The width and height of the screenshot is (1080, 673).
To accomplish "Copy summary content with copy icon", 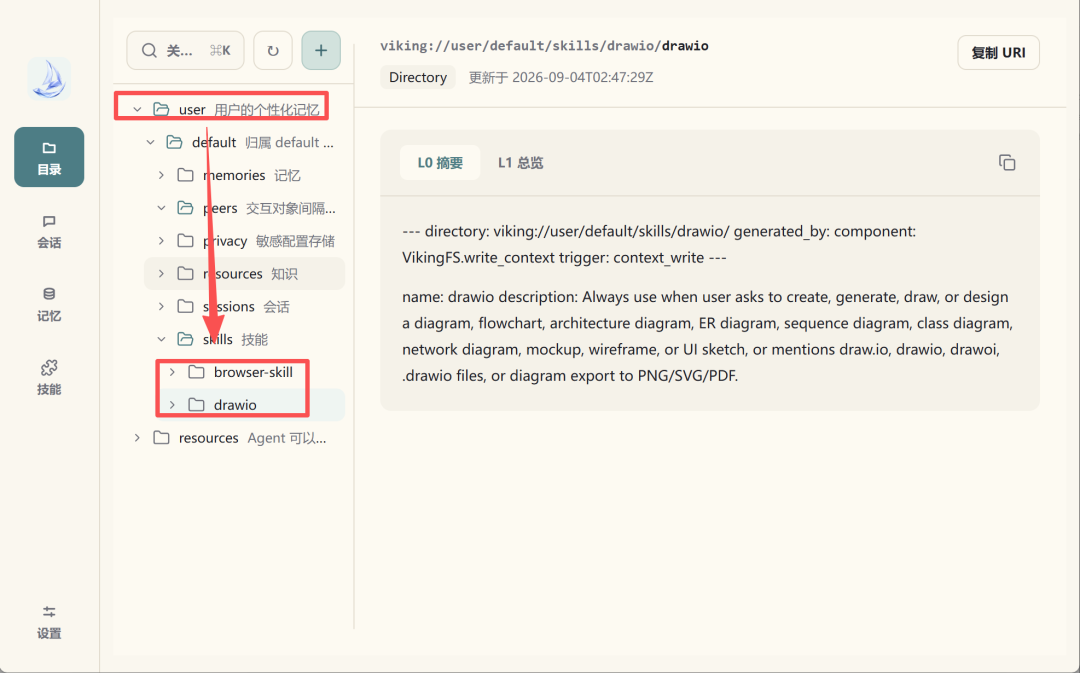I will [1007, 163].
